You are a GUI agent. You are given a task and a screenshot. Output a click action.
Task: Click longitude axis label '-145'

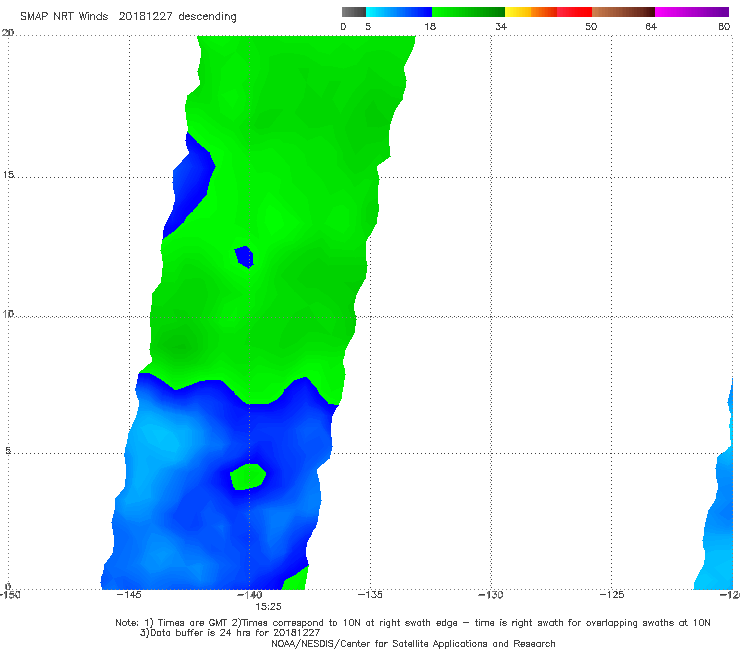point(128,595)
